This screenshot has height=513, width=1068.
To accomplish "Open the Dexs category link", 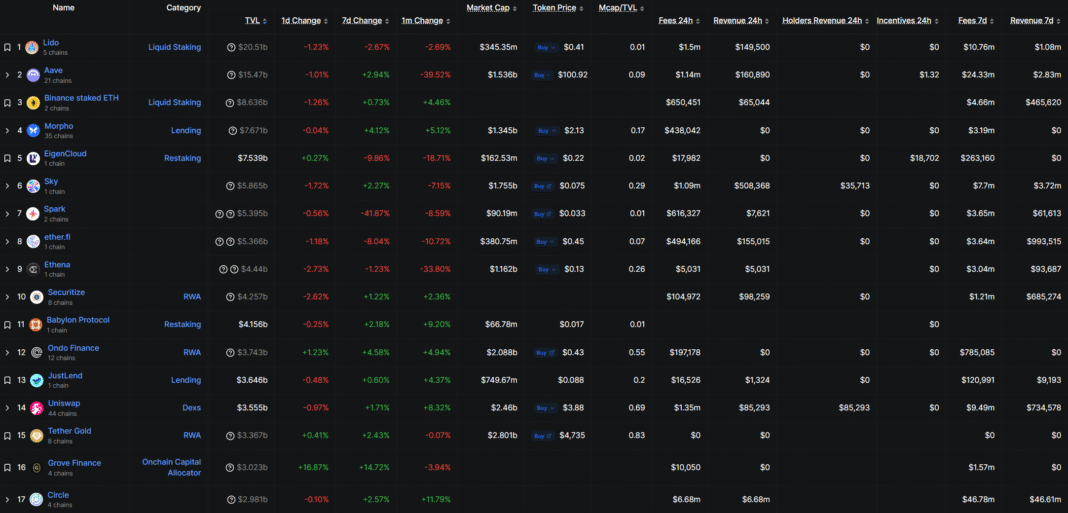I will (191, 408).
